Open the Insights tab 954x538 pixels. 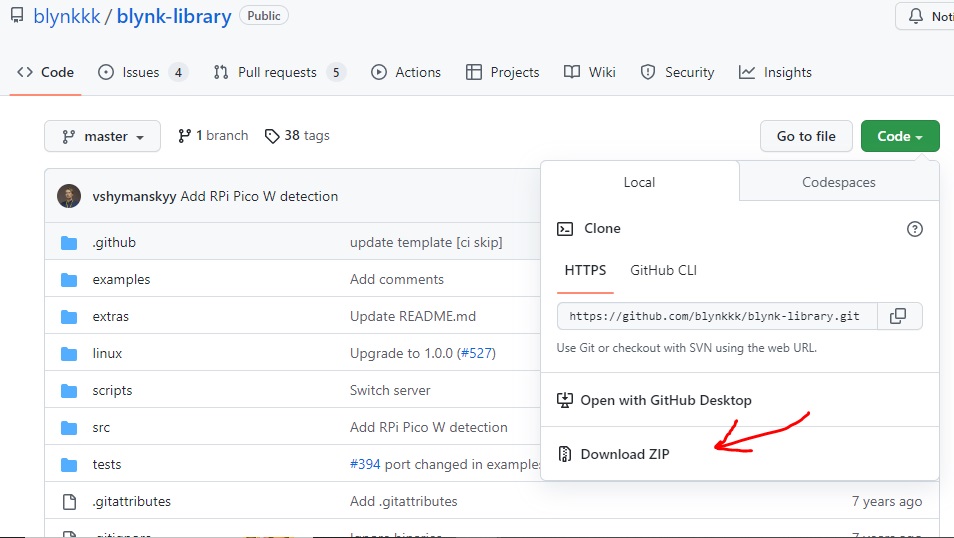775,72
